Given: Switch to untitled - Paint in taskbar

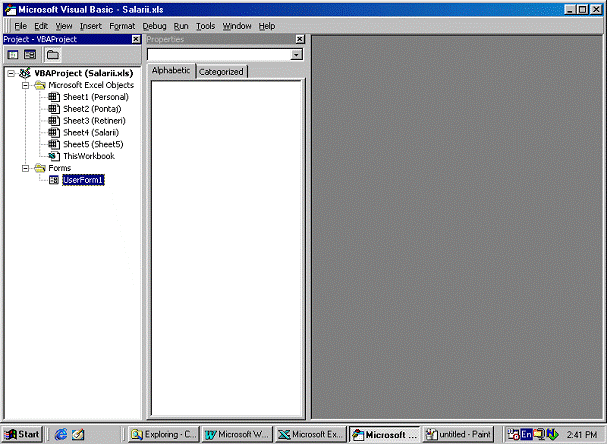Looking at the screenshot, I should coord(459,434).
